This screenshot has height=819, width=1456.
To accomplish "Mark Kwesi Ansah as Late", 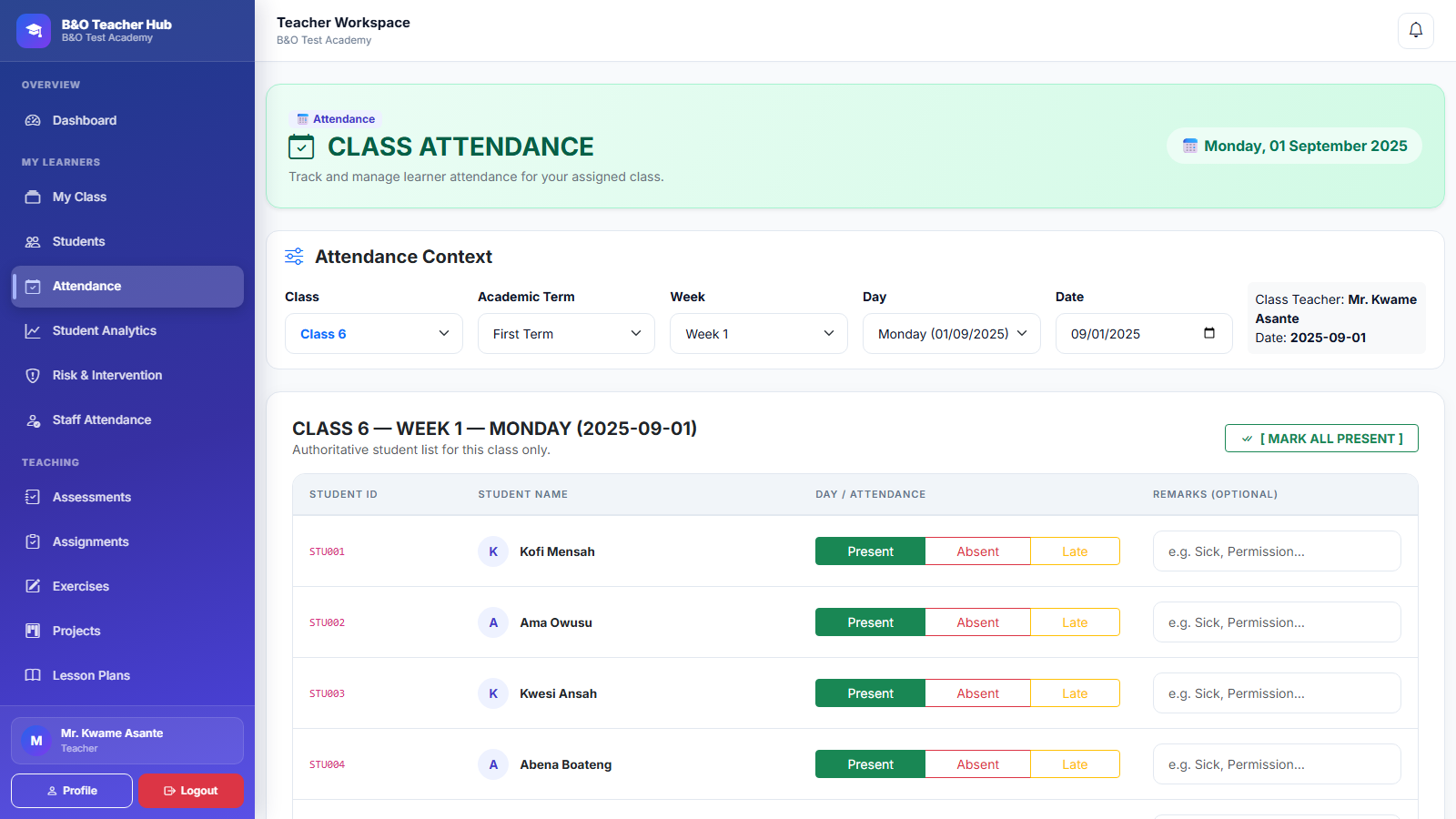I will [1075, 693].
